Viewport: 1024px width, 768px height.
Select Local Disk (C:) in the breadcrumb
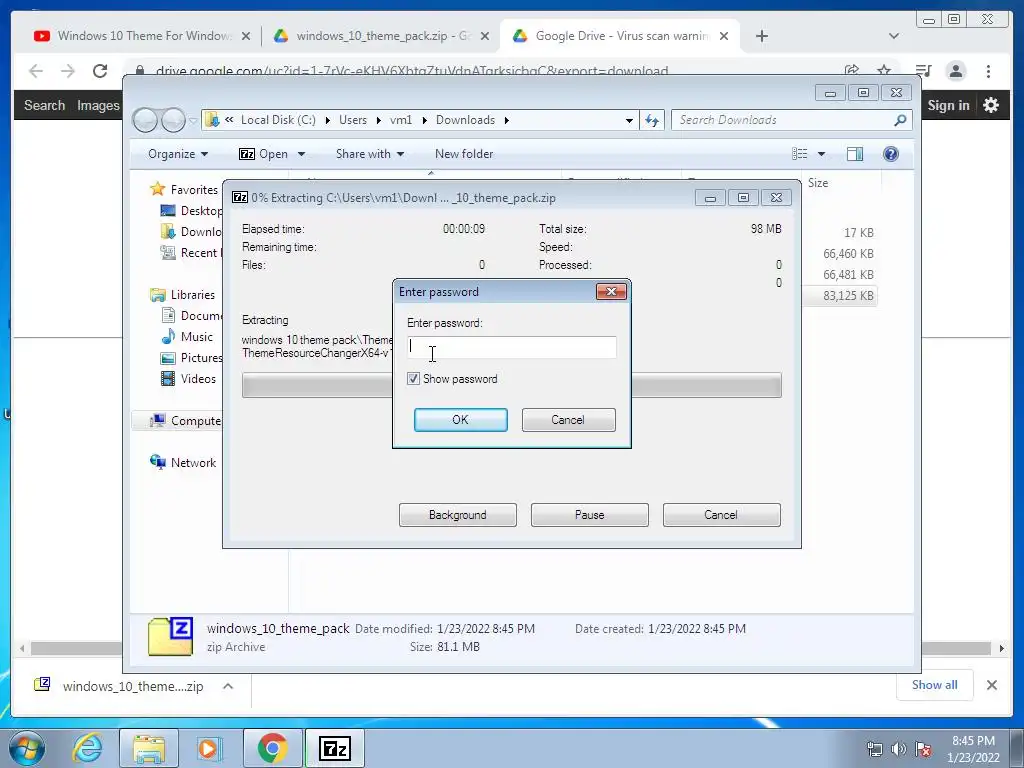tap(278, 120)
